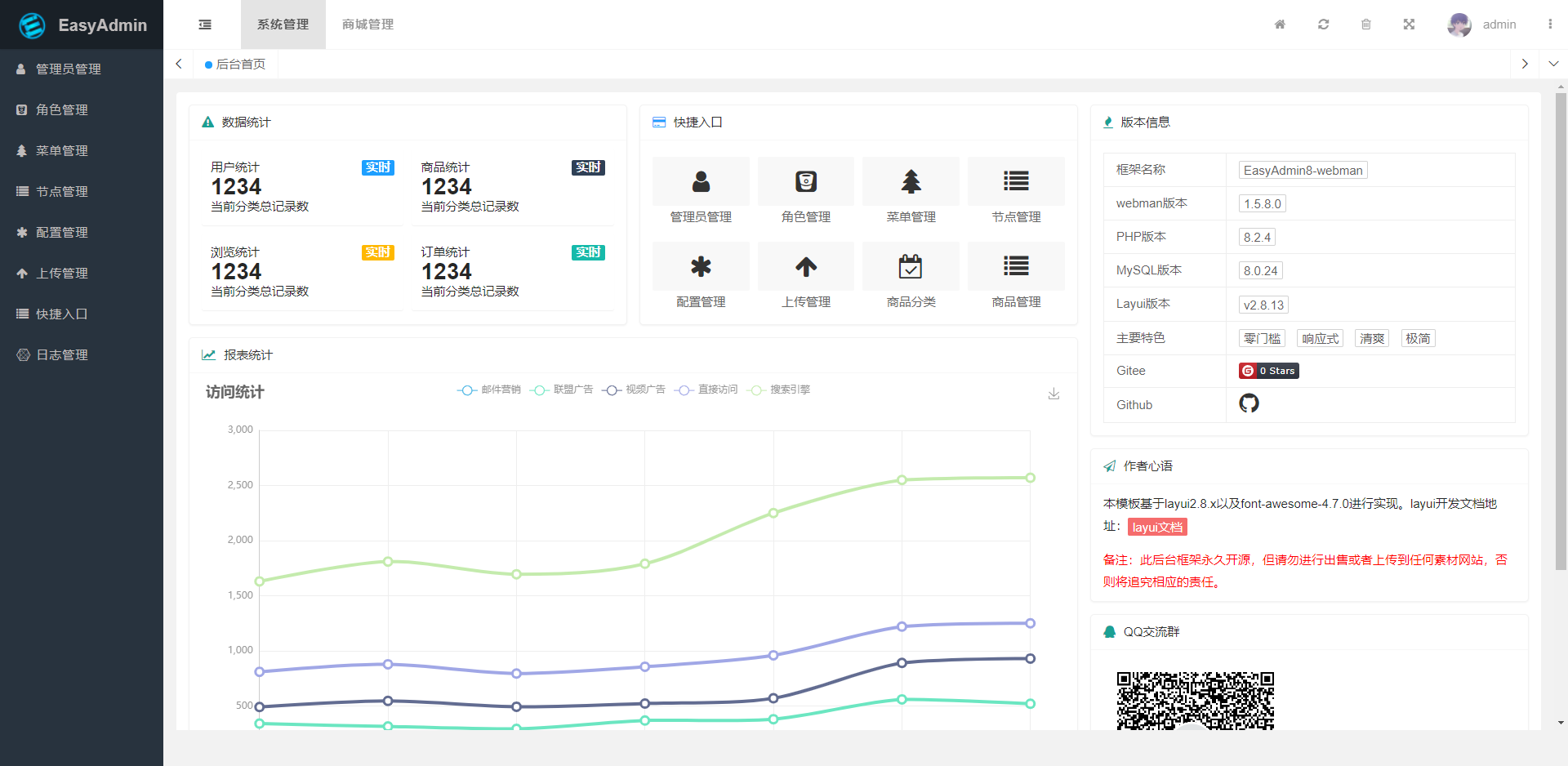Switch to the 商城管理 tab
This screenshot has width=1568, height=766.
[x=367, y=24]
